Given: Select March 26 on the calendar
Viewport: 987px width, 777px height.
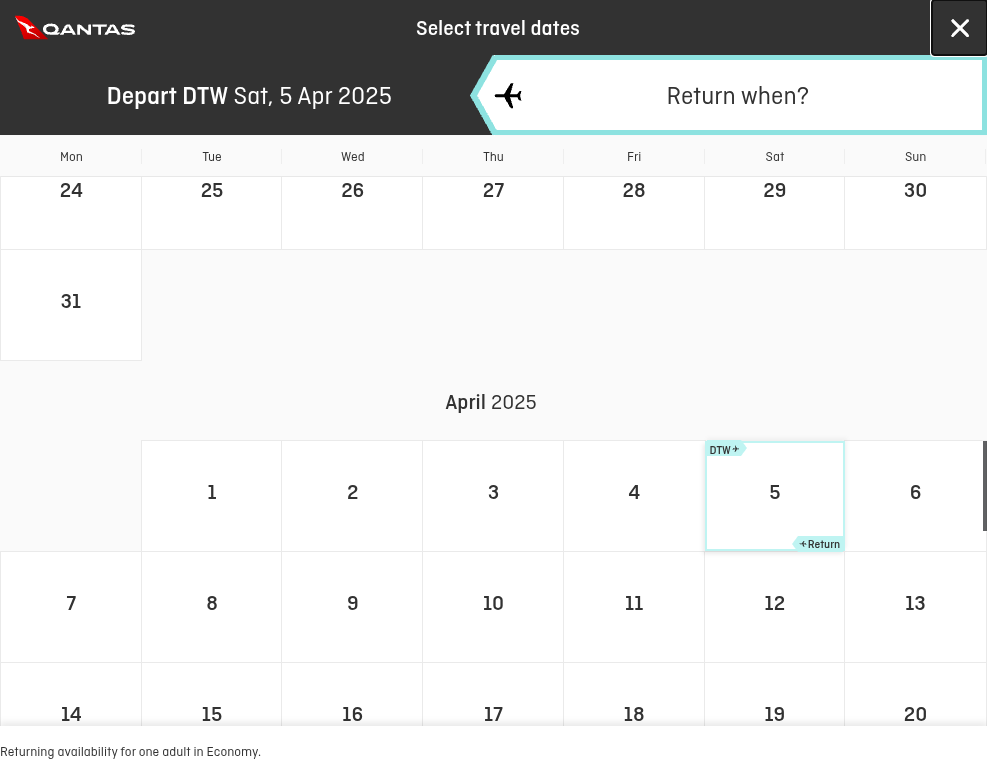Looking at the screenshot, I should pos(352,213).
